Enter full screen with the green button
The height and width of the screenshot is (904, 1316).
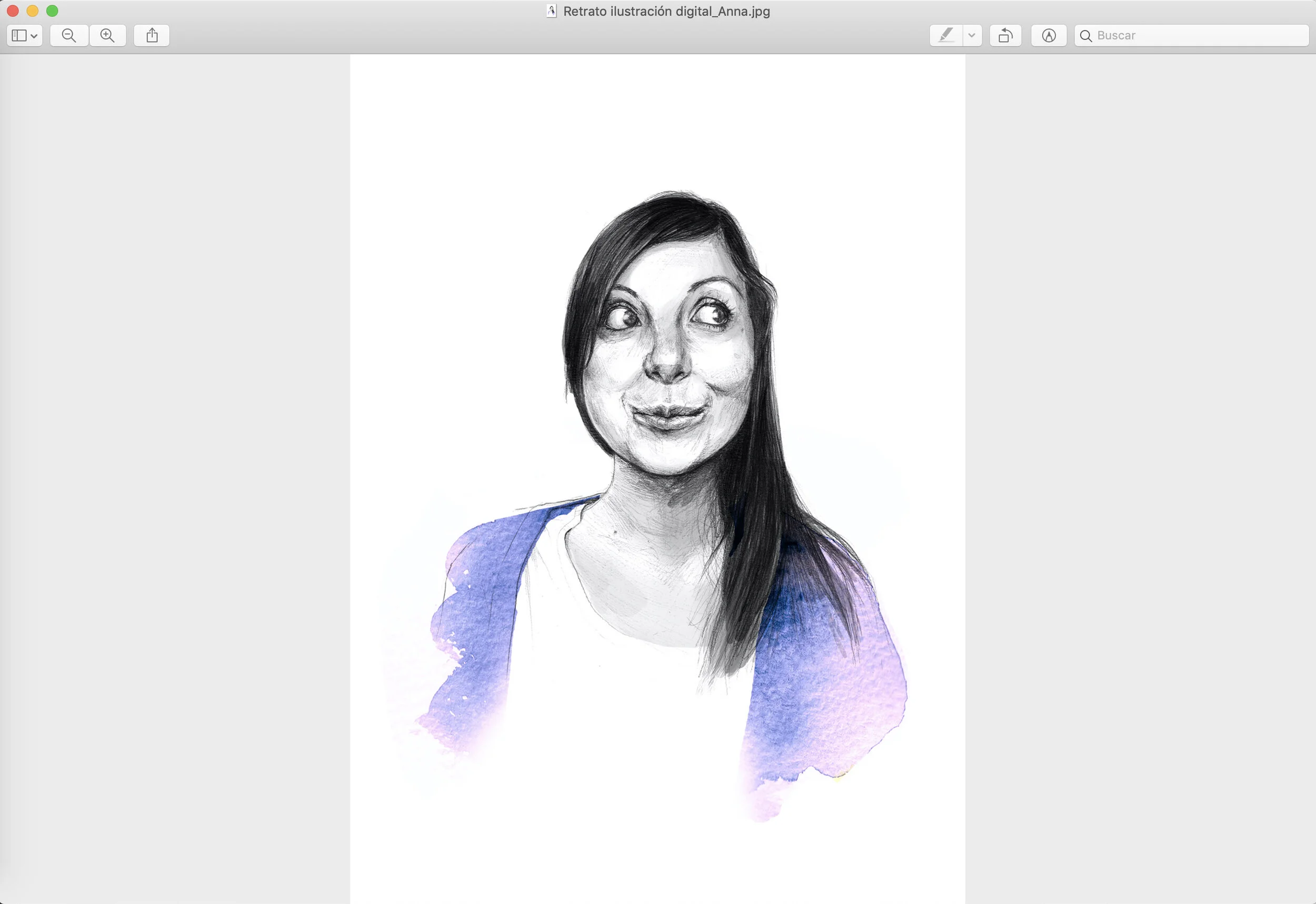pyautogui.click(x=52, y=11)
